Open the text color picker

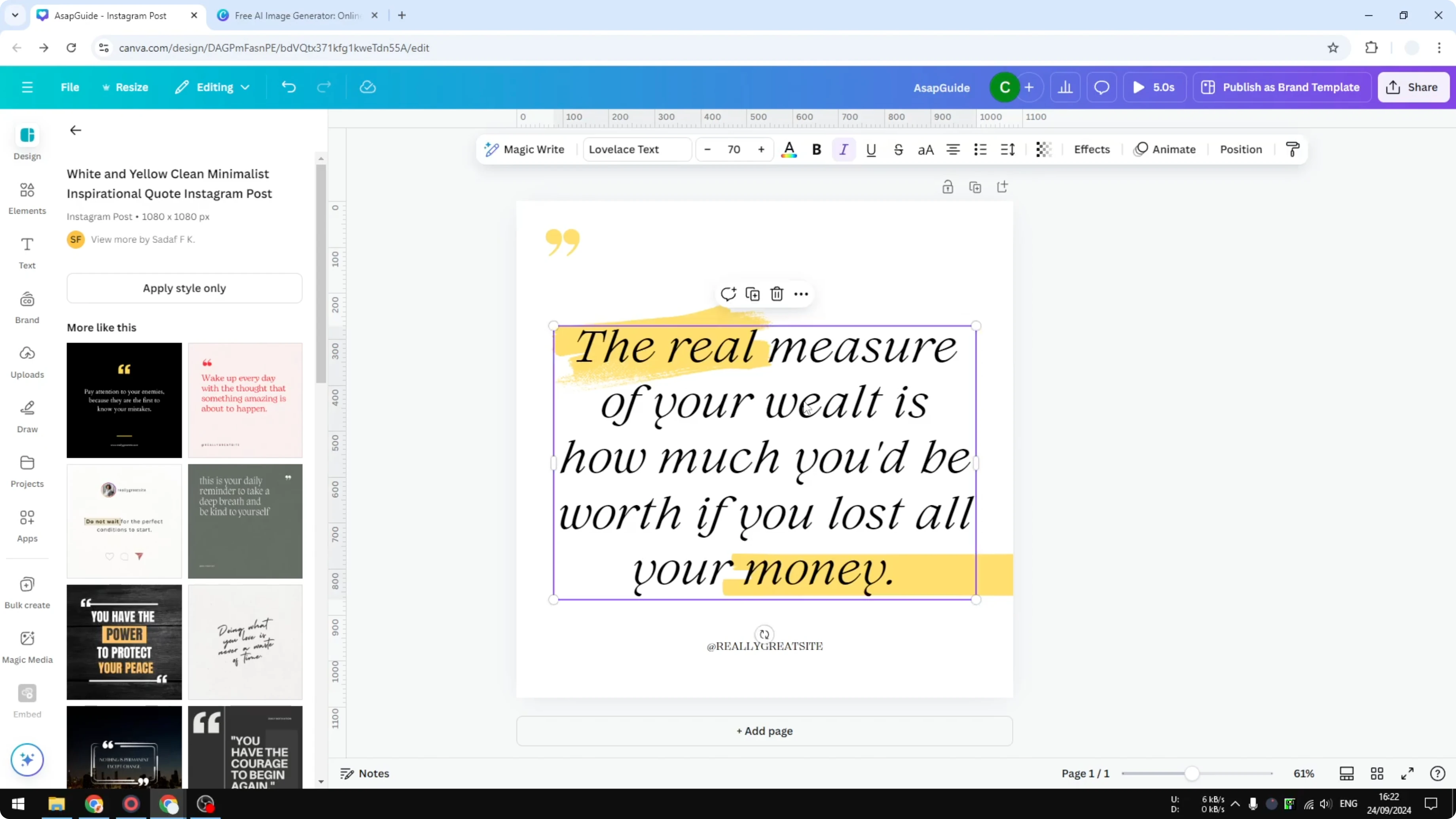(789, 150)
